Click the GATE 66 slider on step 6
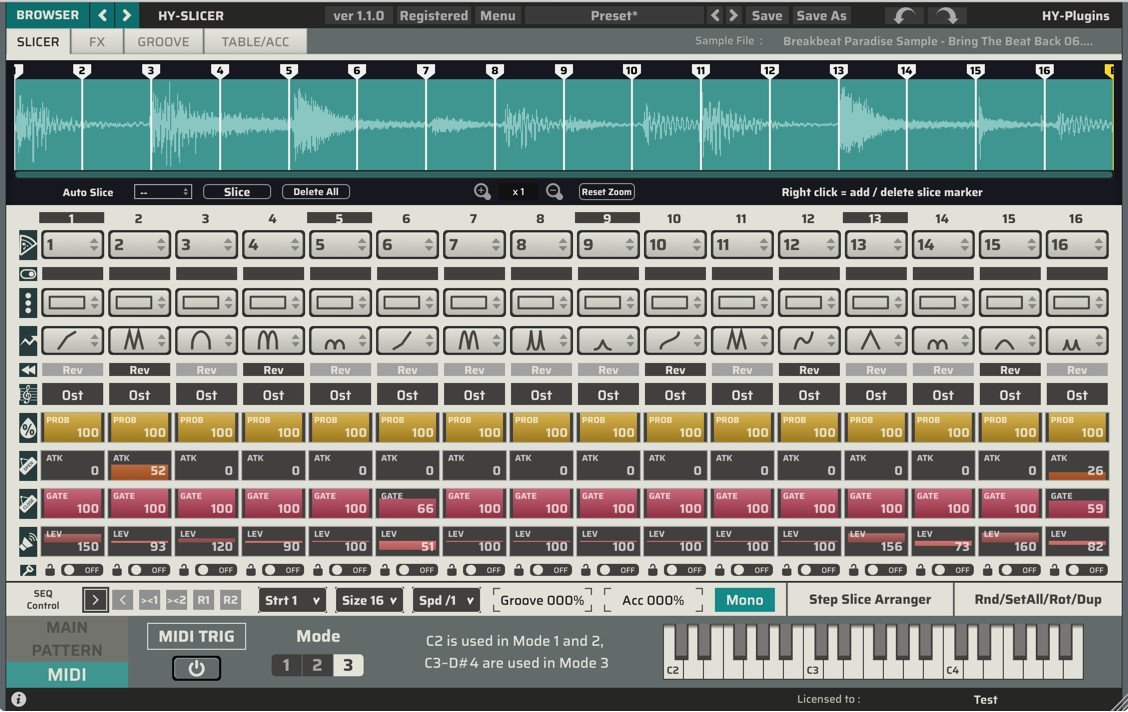The width and height of the screenshot is (1128, 712). [x=407, y=503]
